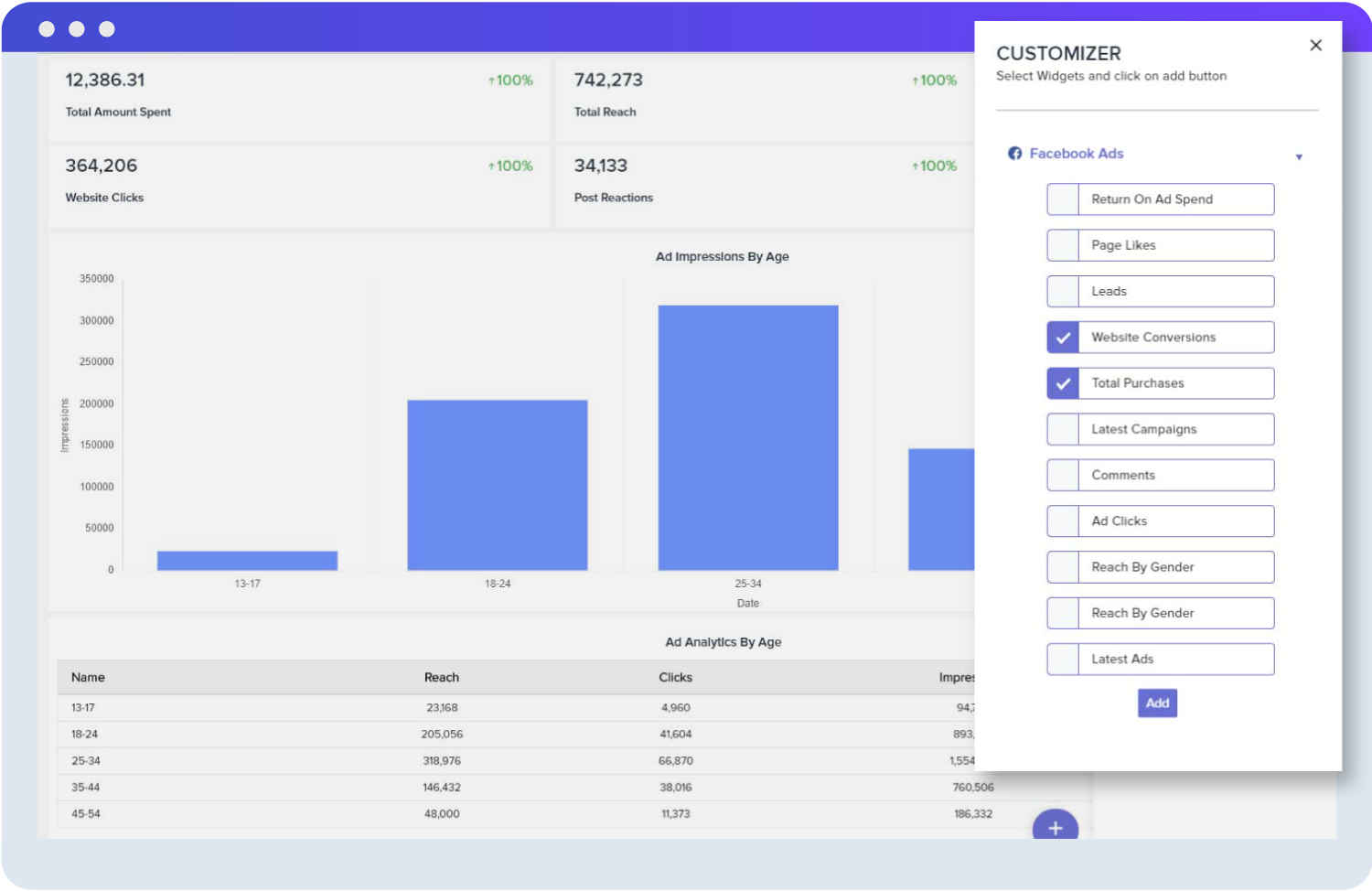Open the Facebook Ads section label

click(1077, 154)
